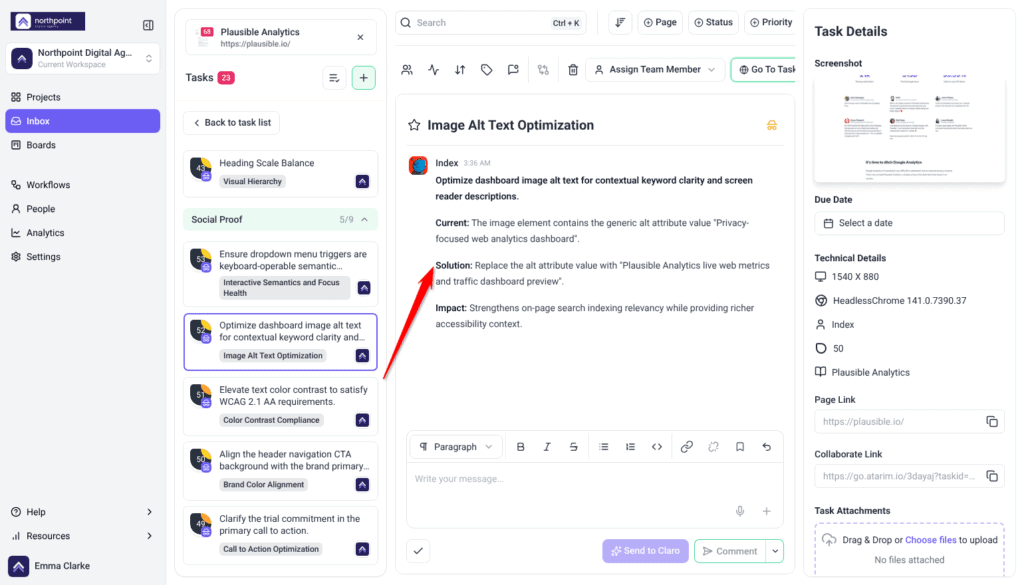
Task: Mark task complete with checkmark button
Action: [419, 551]
